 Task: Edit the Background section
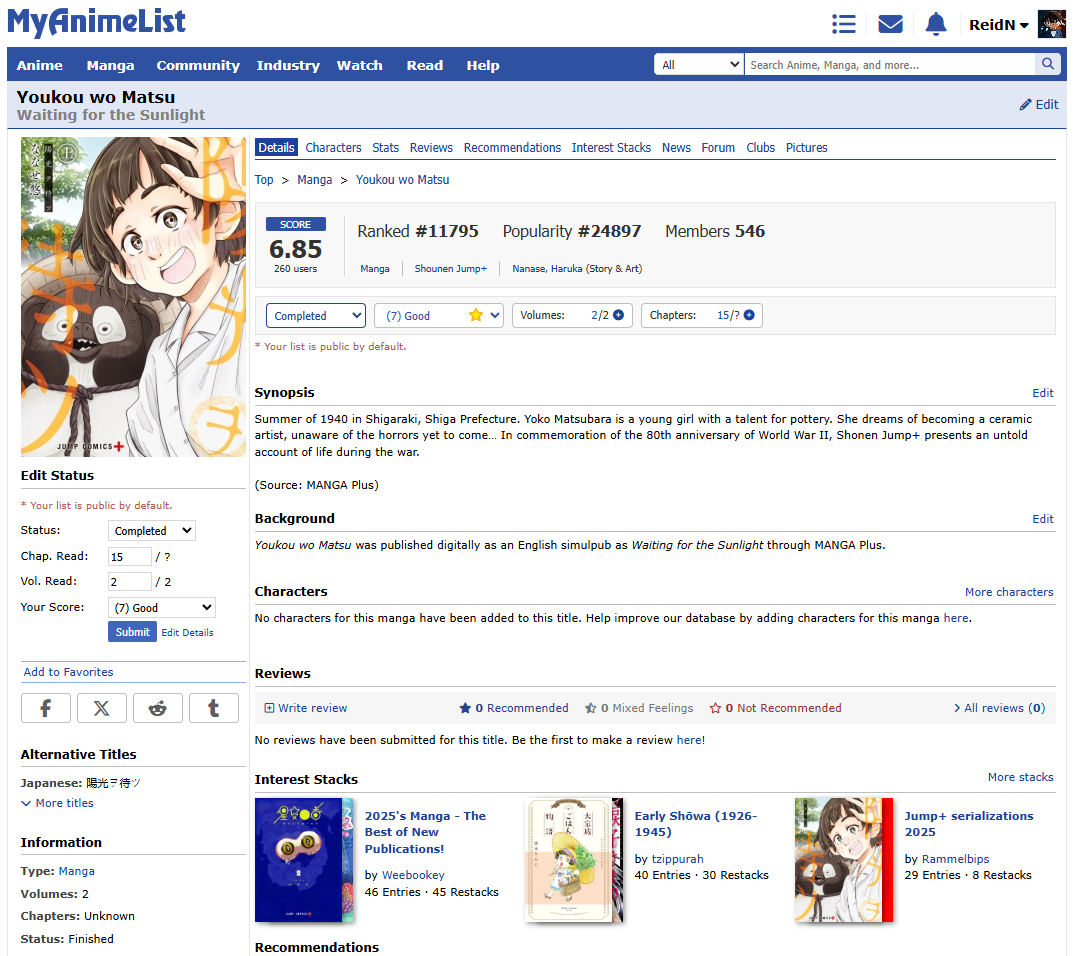coord(1042,519)
